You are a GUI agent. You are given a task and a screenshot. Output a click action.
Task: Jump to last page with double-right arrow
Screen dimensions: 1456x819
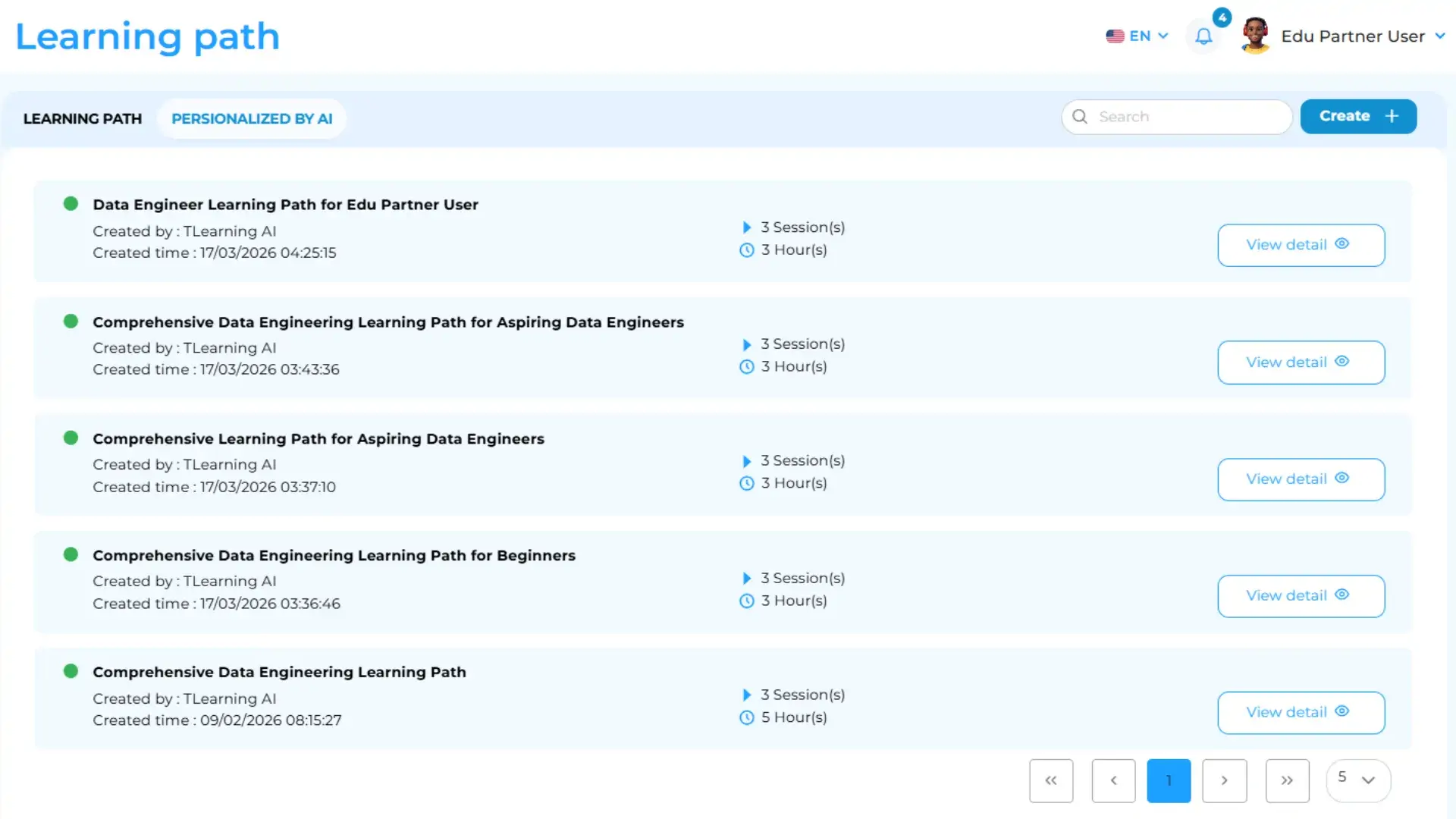pos(1287,780)
